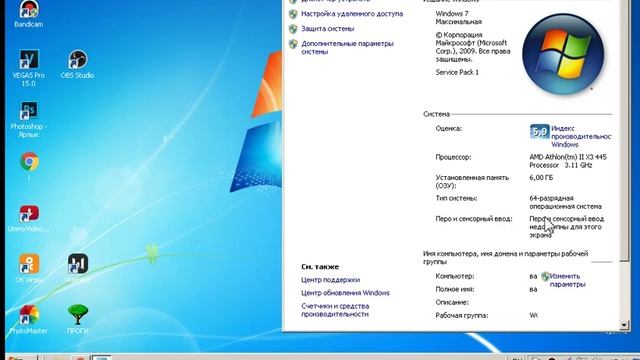
Task: Click shield icon beside Настройка удаленного доступа
Action: coord(293,14)
